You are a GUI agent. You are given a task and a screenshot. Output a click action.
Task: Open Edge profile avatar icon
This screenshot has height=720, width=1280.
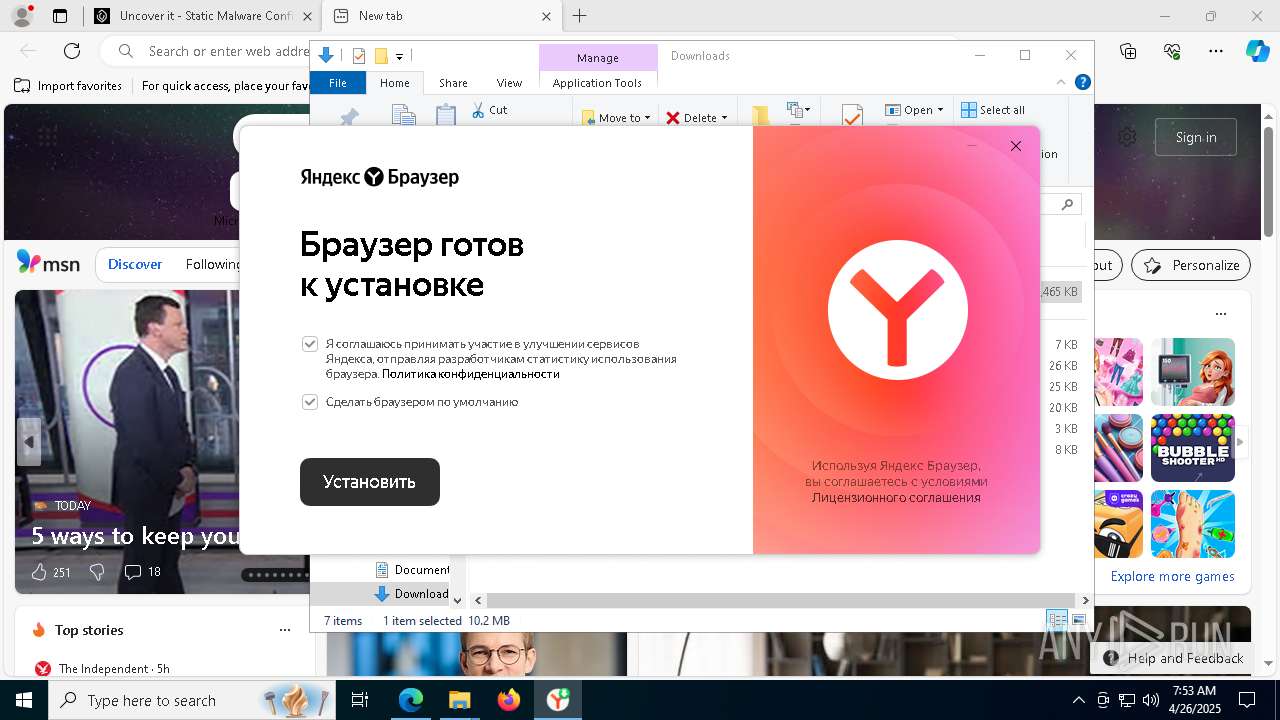click(x=22, y=16)
